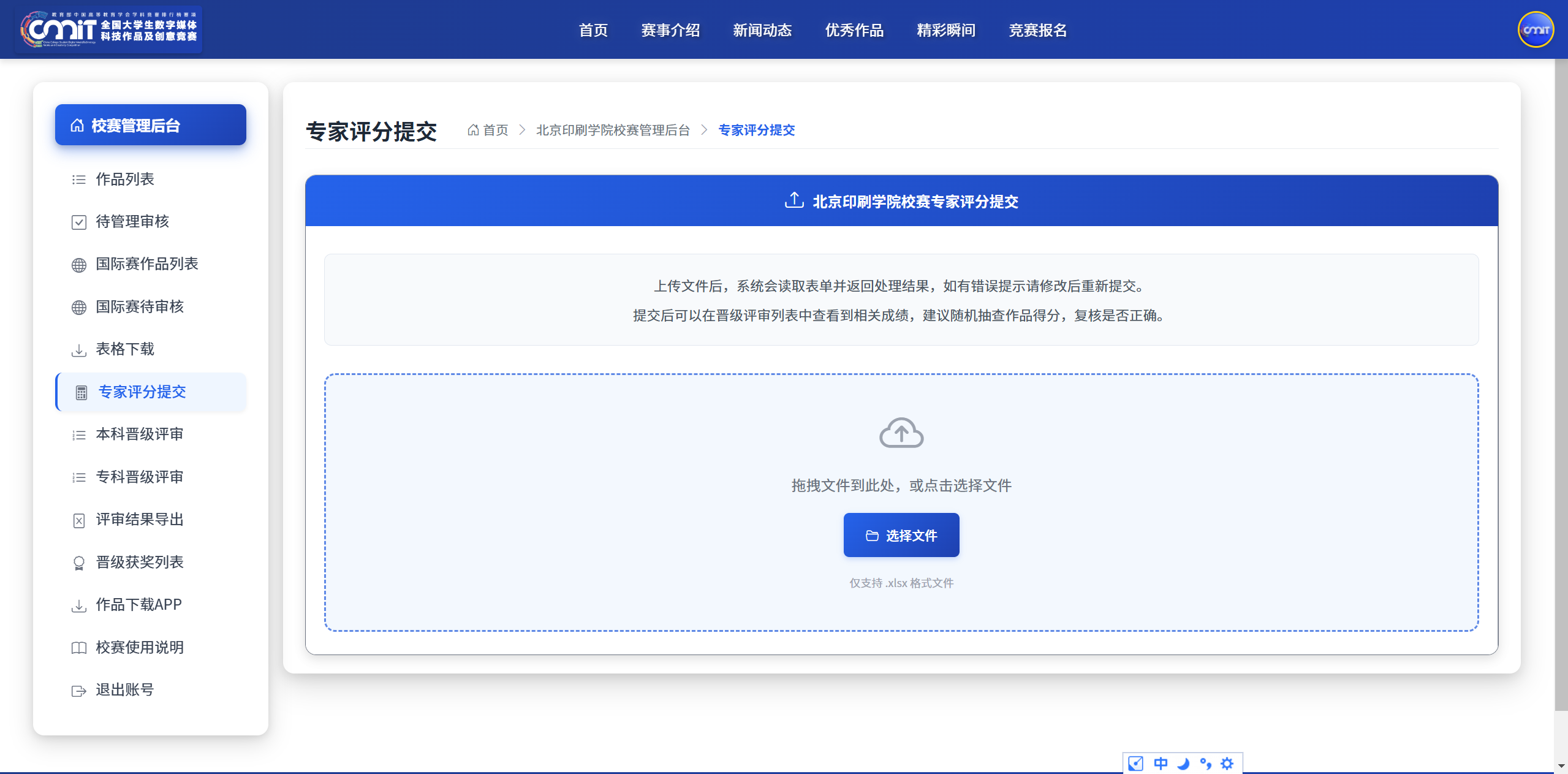
Task: Click the CMIT user avatar icon
Action: click(x=1536, y=29)
